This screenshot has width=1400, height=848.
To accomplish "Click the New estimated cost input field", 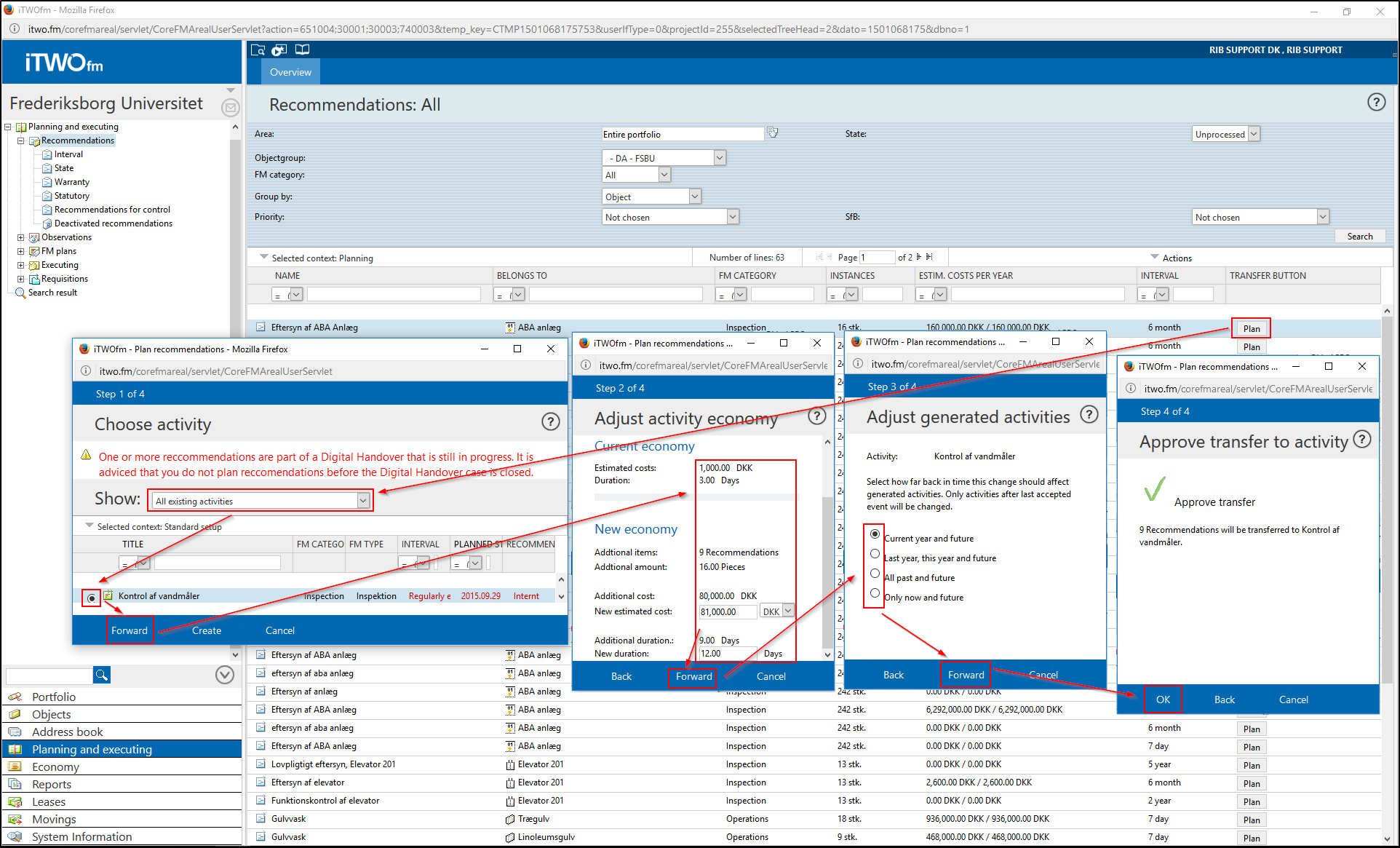I will click(x=727, y=611).
